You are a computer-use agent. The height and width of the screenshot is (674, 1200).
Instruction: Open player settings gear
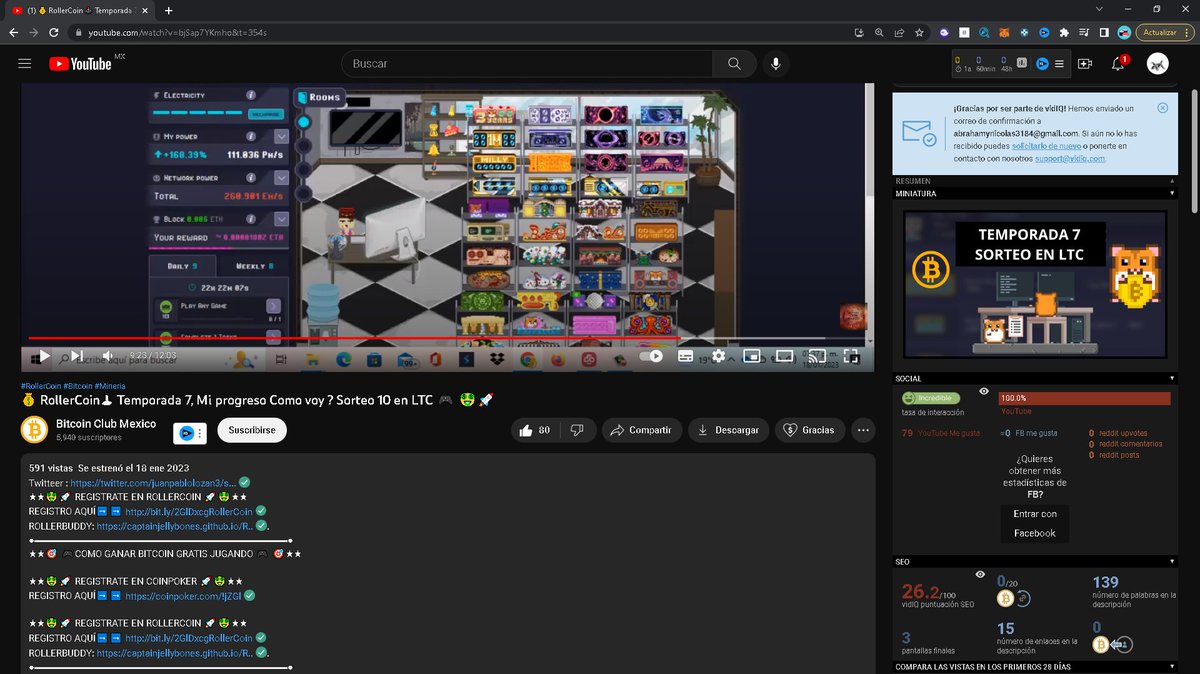pos(718,356)
